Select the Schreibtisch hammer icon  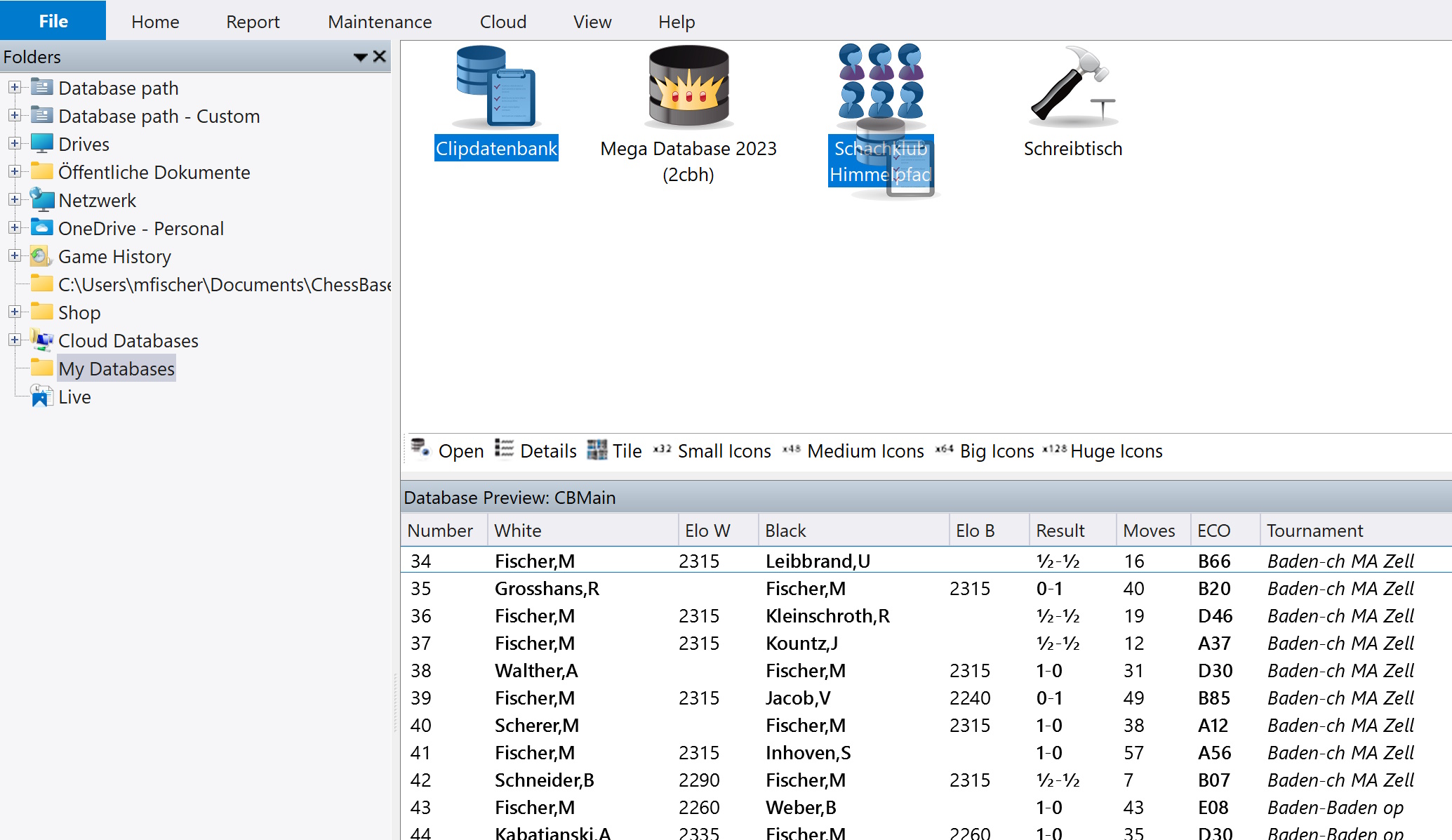coord(1072,87)
